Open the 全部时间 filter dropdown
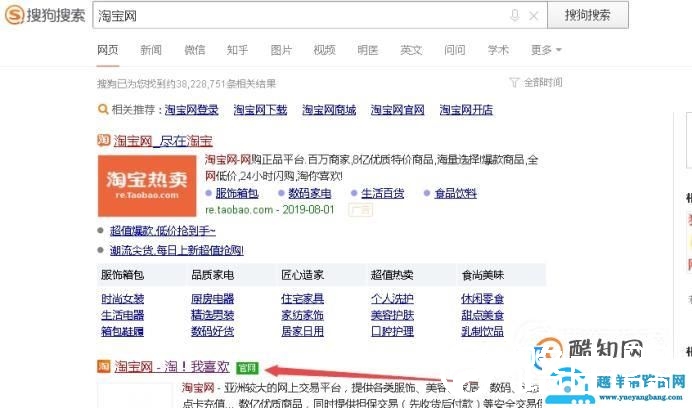 543,83
